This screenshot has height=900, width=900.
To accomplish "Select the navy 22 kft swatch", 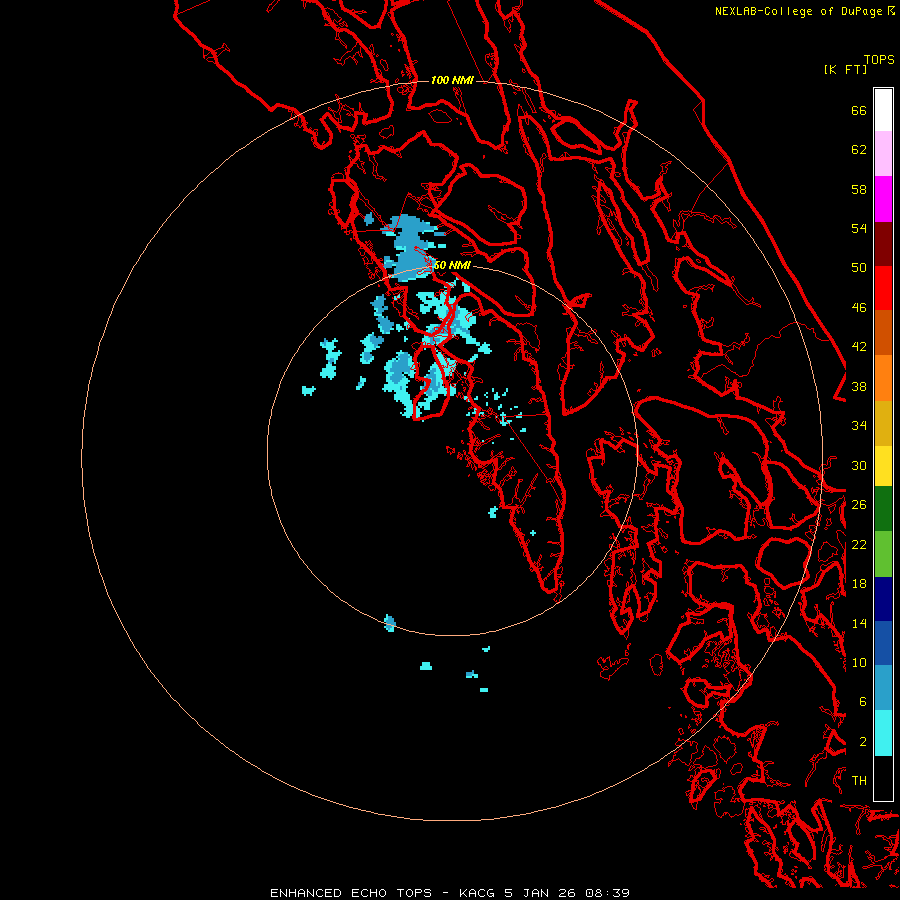I will pos(883,599).
